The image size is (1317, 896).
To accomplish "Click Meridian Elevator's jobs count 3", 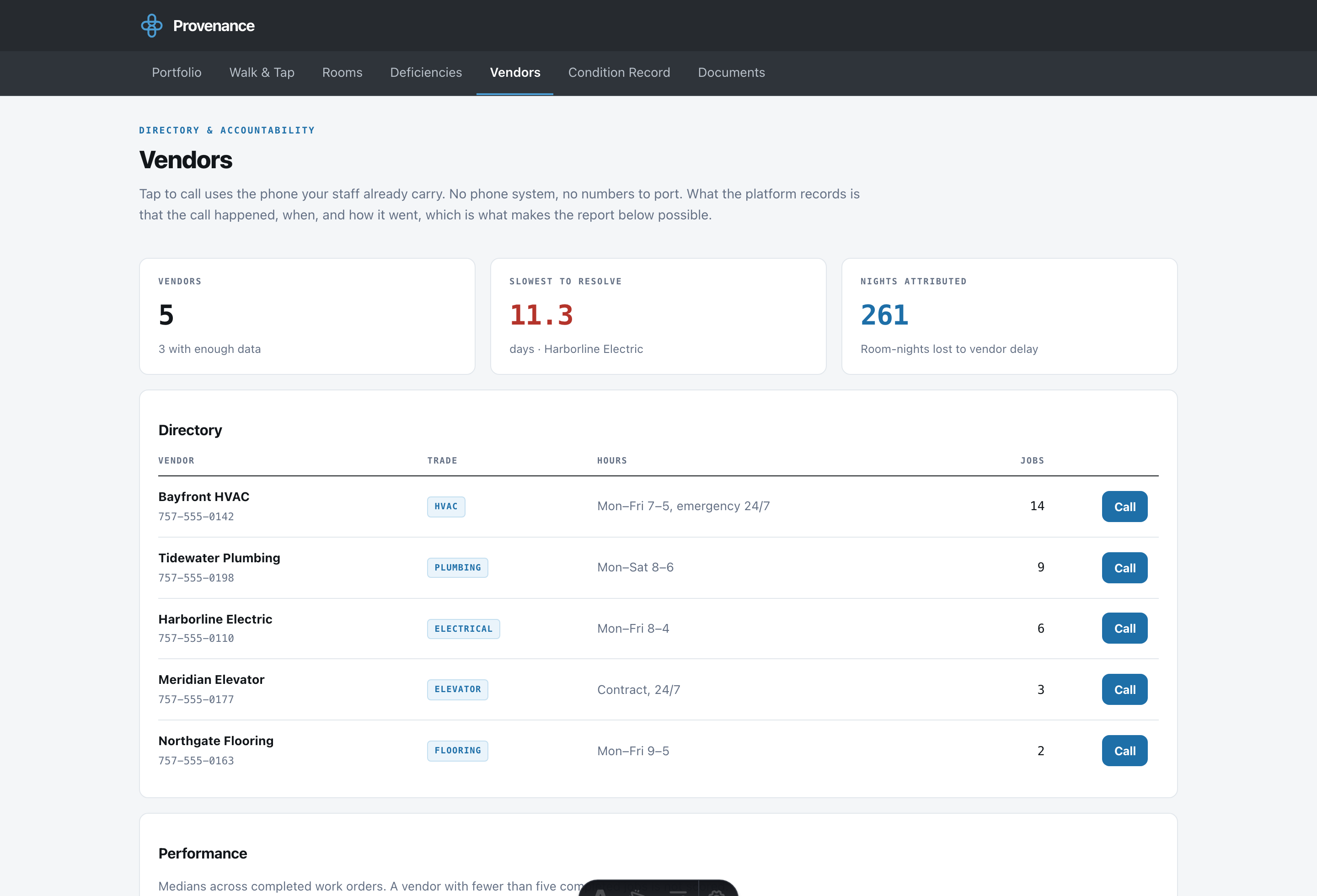I will [1040, 689].
